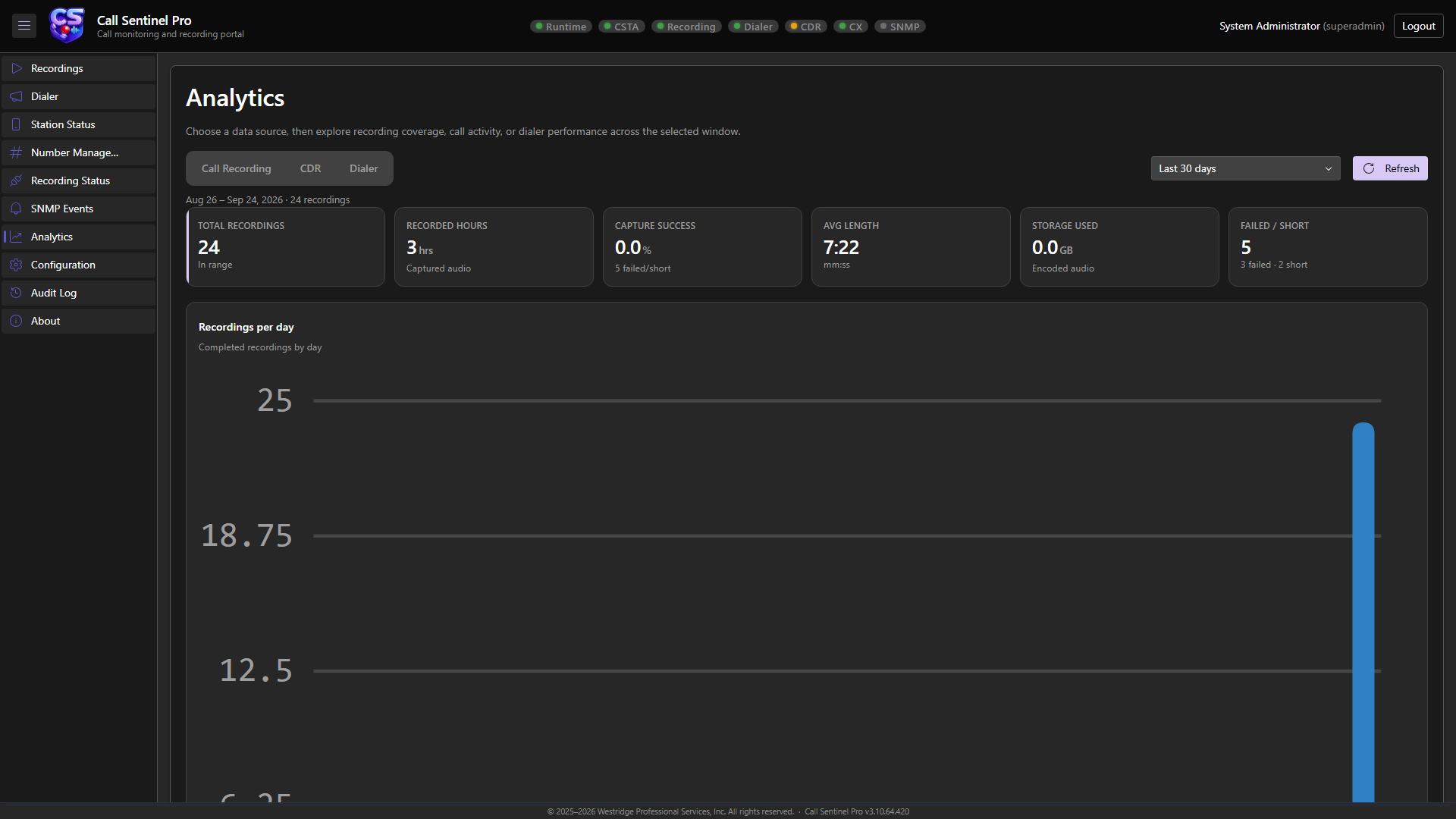
Task: Open Dialer via its megaphone icon
Action: tap(16, 96)
